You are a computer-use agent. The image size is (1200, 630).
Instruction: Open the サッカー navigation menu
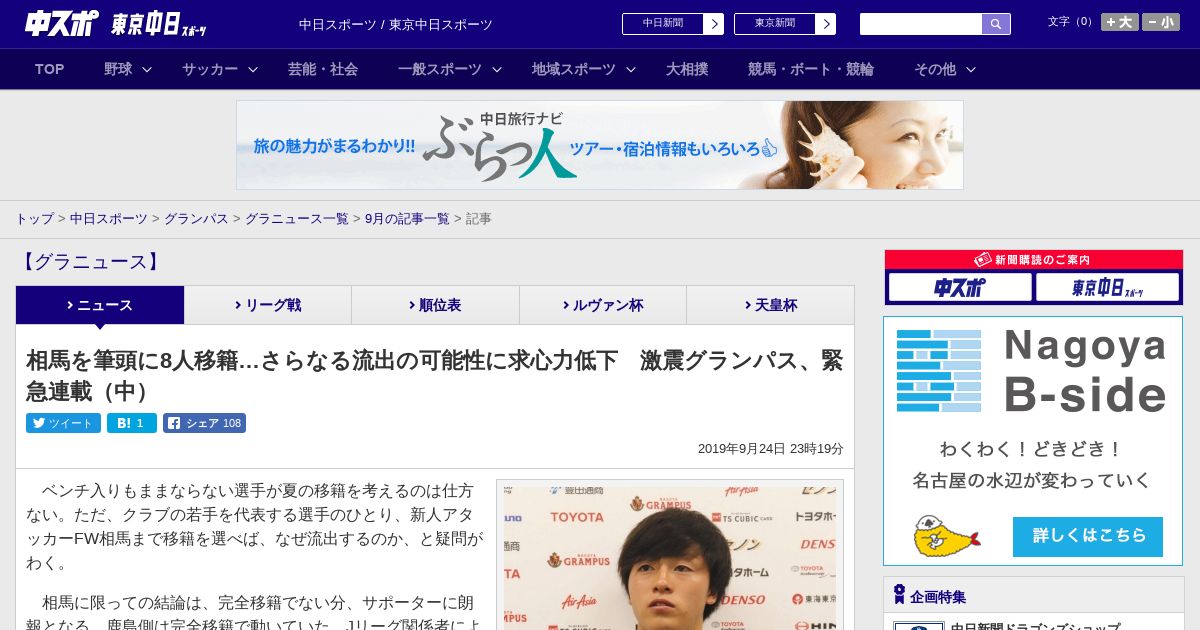click(210, 69)
